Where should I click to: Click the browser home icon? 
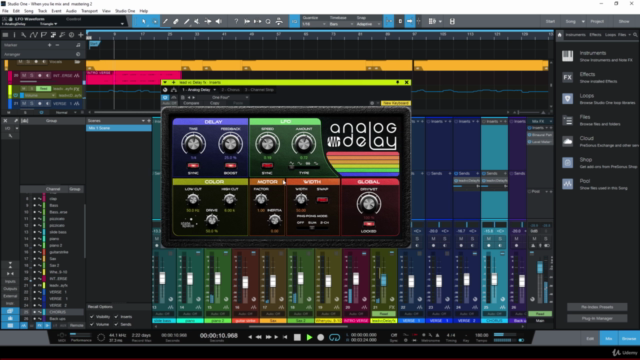tap(560, 35)
